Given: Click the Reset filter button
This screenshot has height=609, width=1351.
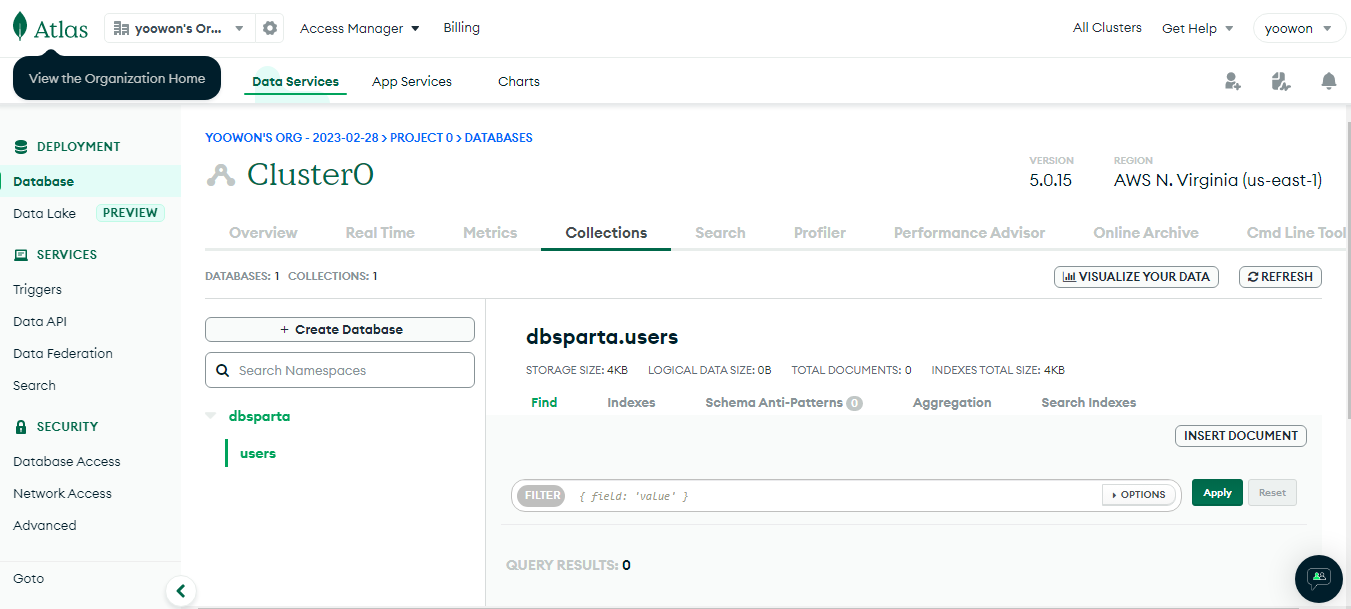Looking at the screenshot, I should [1272, 493].
